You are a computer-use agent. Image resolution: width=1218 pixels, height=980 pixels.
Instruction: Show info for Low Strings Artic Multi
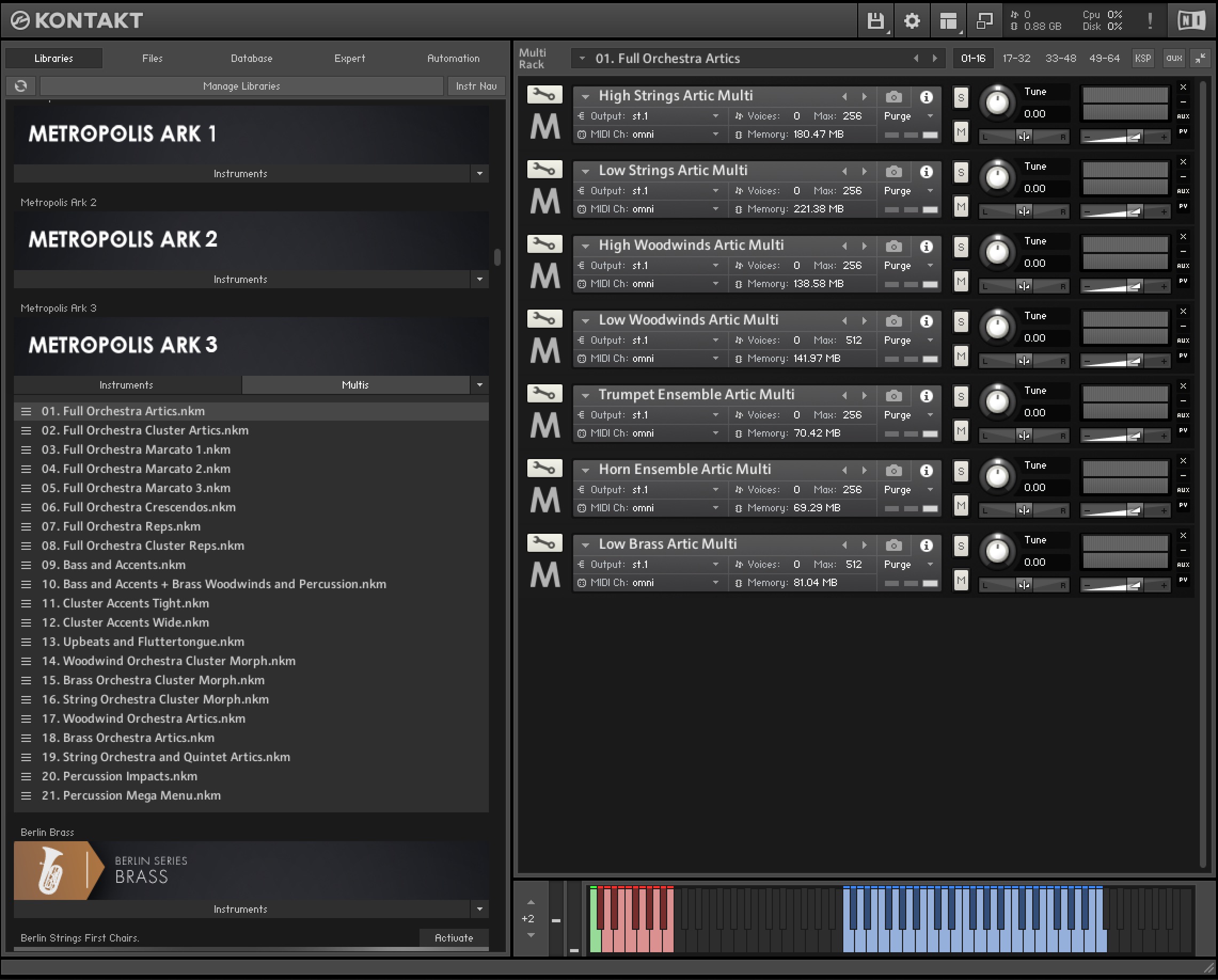click(927, 171)
